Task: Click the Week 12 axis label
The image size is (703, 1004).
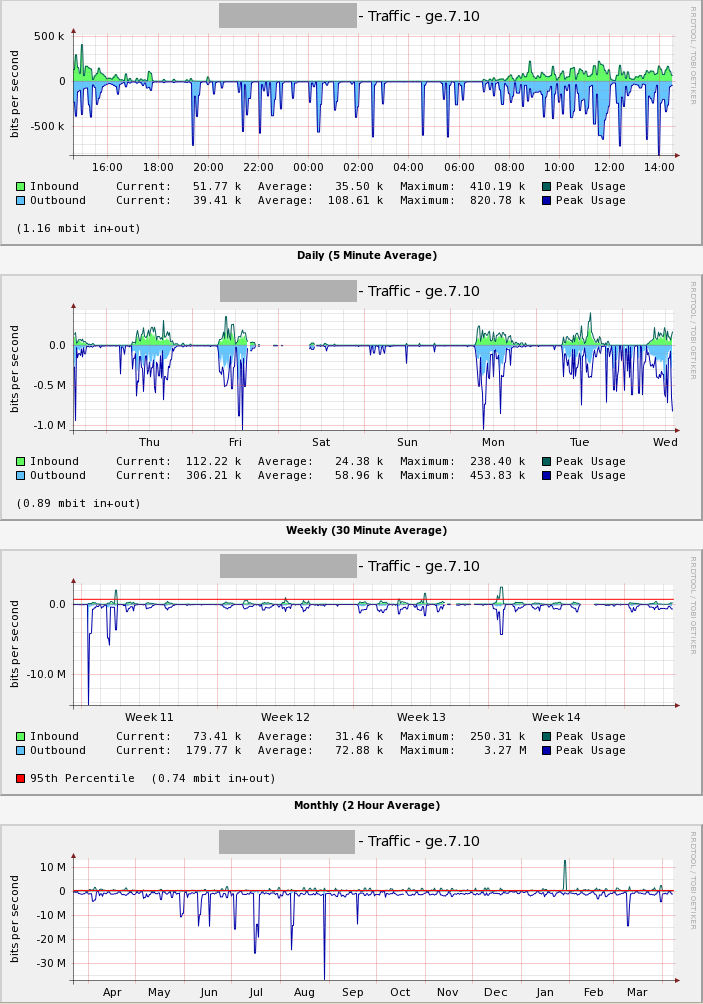Action: click(x=285, y=717)
